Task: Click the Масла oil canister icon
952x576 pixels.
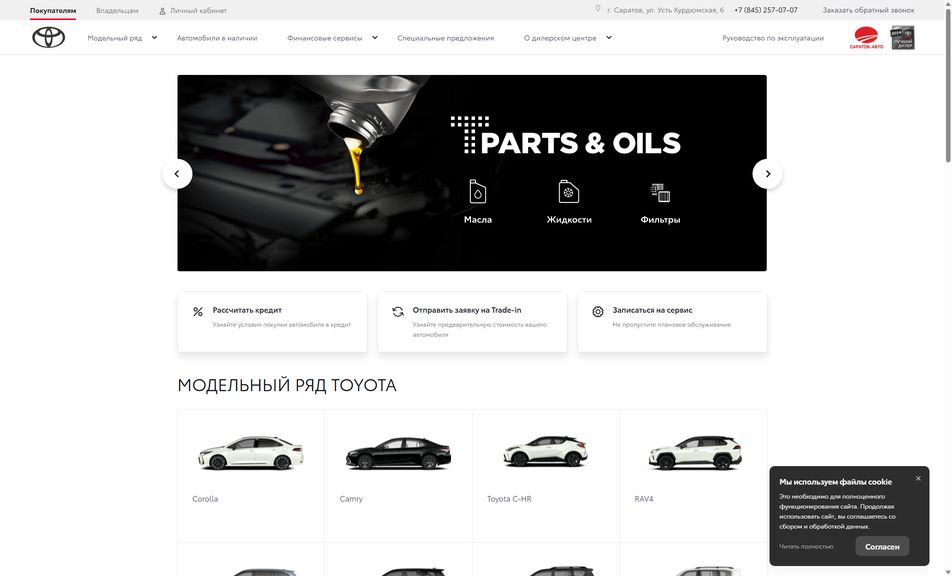Action: [478, 191]
